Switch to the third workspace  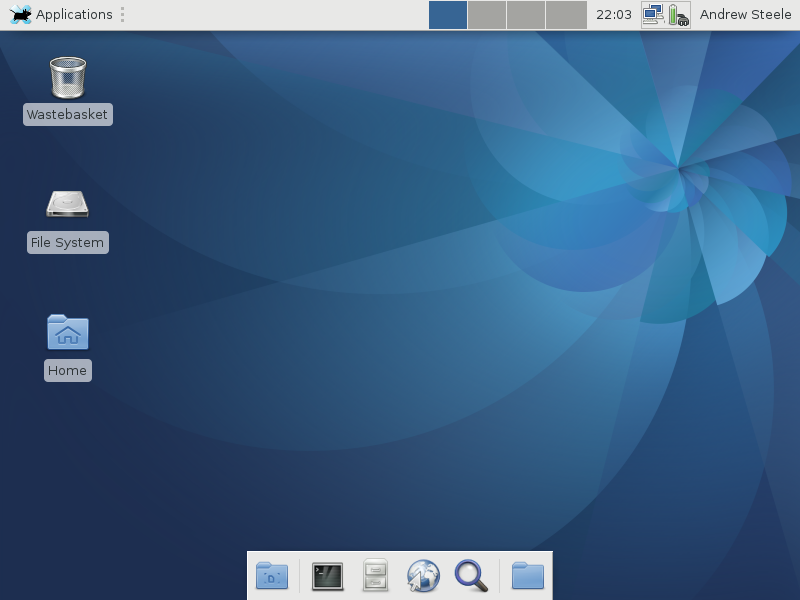(x=526, y=15)
